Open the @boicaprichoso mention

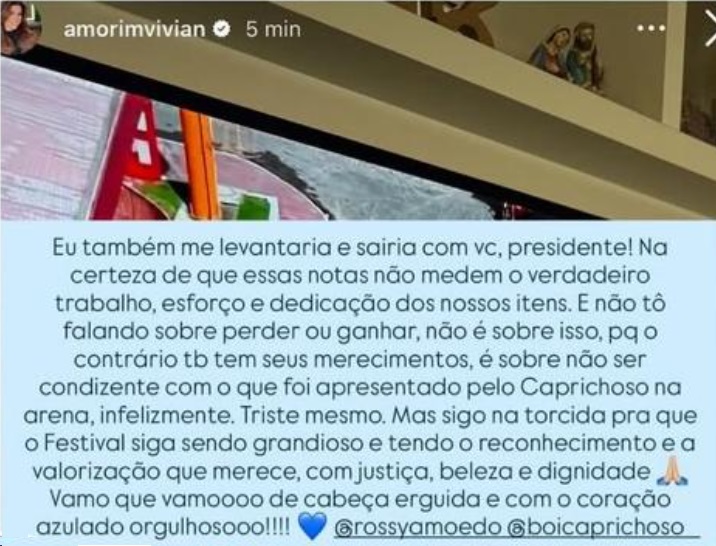click(x=595, y=527)
